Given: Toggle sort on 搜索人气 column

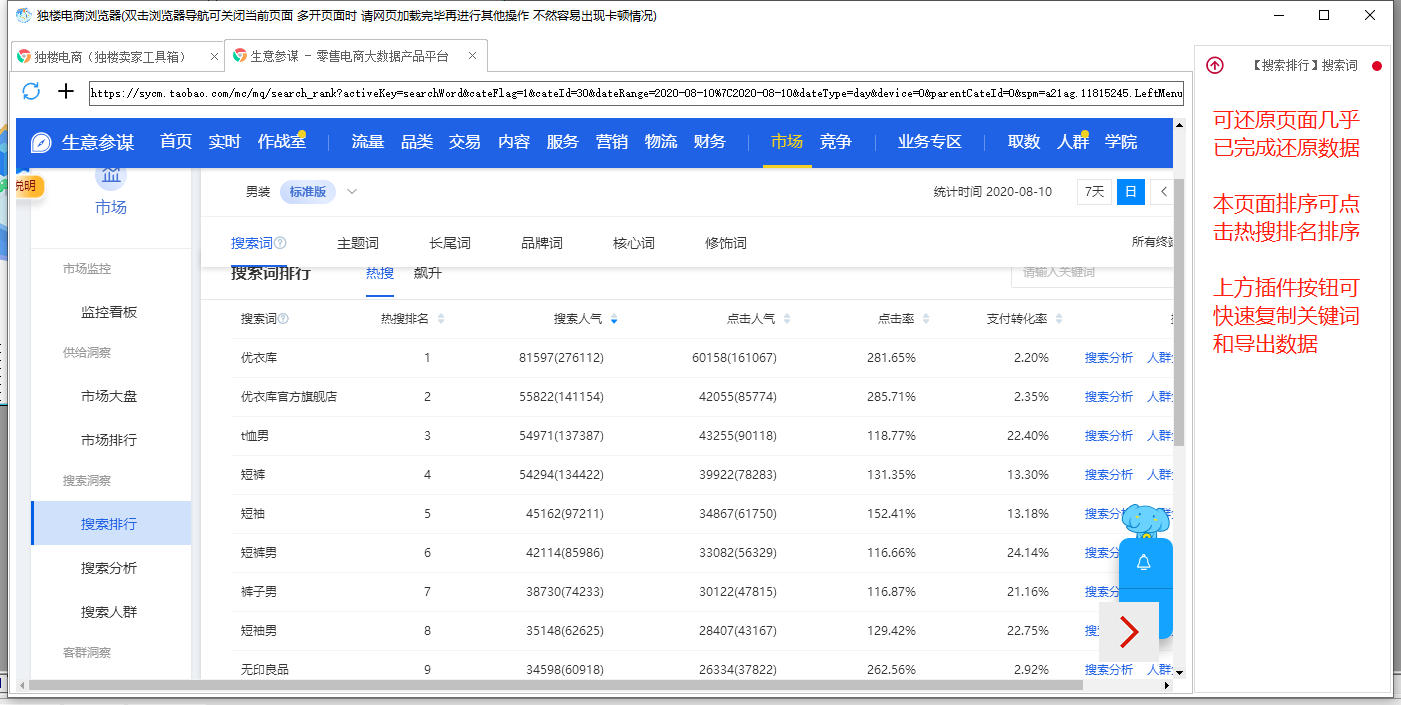Looking at the screenshot, I should (614, 319).
